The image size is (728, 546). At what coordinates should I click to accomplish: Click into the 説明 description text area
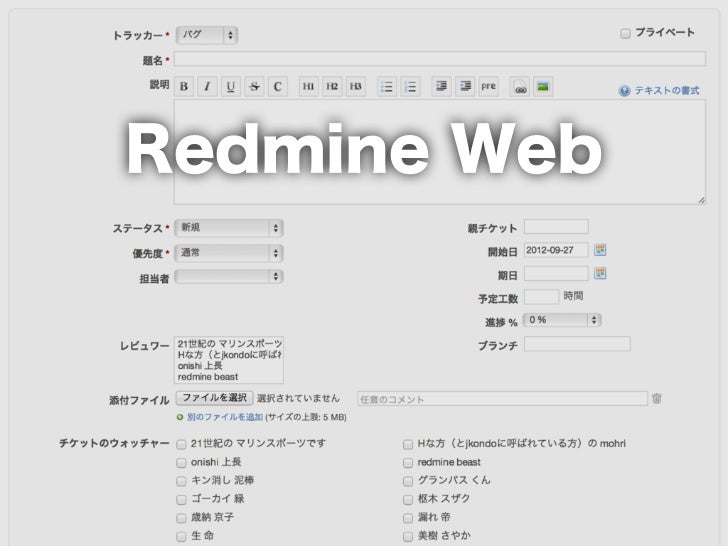[x=440, y=152]
